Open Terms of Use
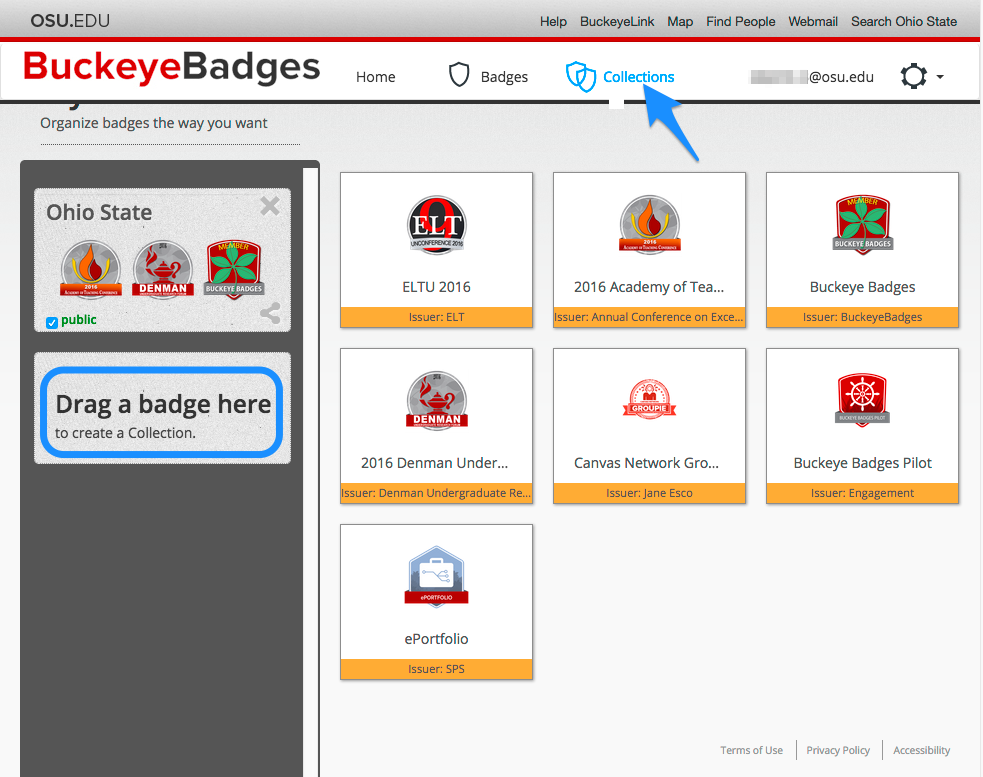This screenshot has height=777, width=983. tap(752, 750)
